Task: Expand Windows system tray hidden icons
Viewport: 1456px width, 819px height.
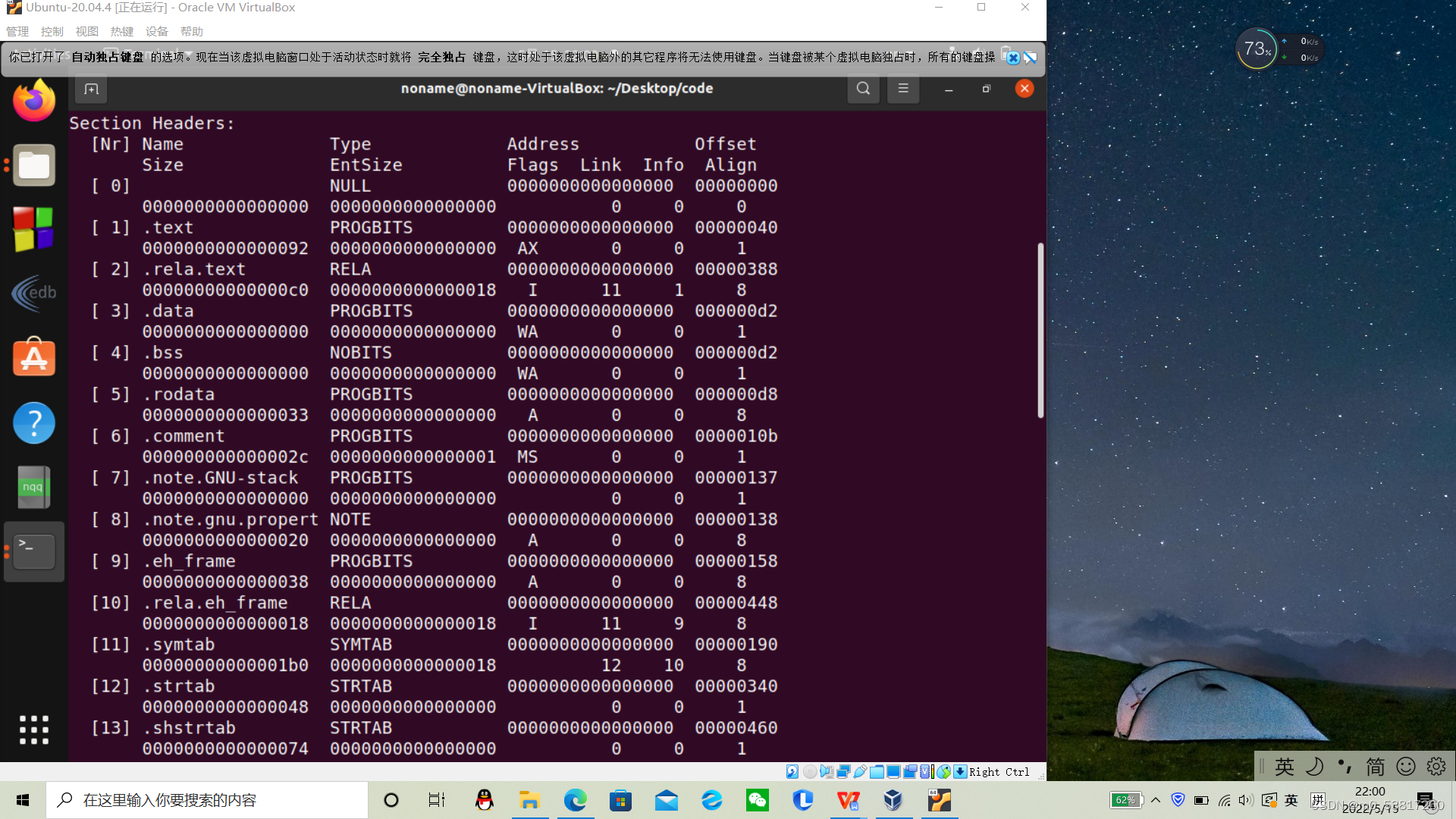Action: pos(1156,800)
